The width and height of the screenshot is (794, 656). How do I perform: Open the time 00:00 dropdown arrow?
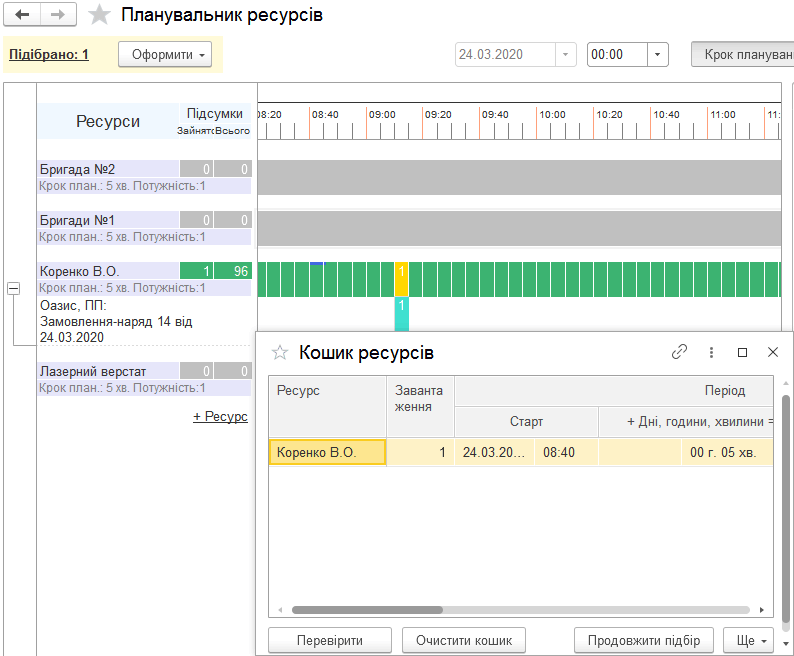click(657, 54)
